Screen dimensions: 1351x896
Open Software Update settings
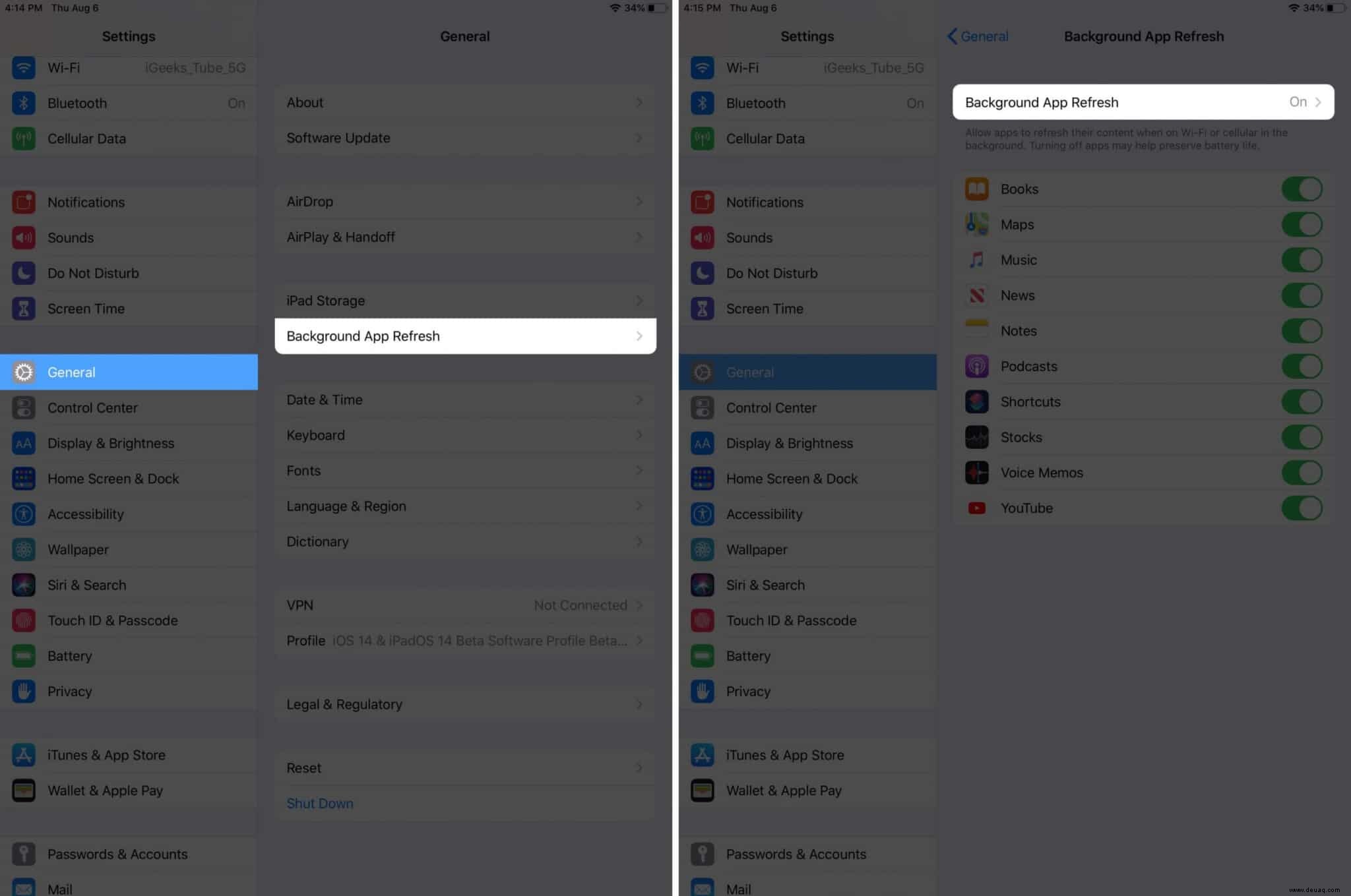point(463,137)
